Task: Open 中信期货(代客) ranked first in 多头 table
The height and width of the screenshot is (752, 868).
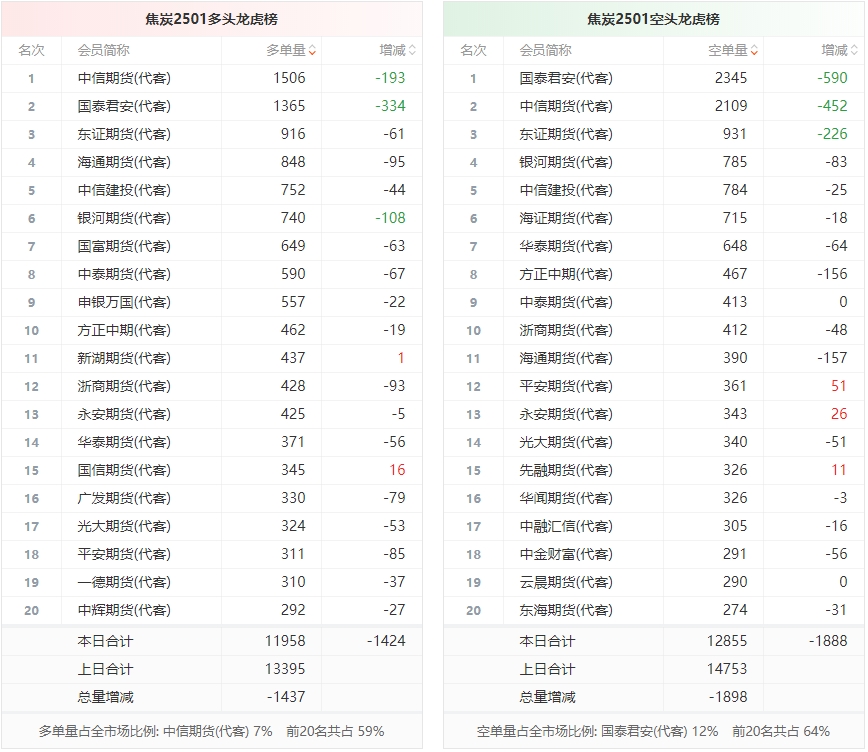Action: (124, 78)
